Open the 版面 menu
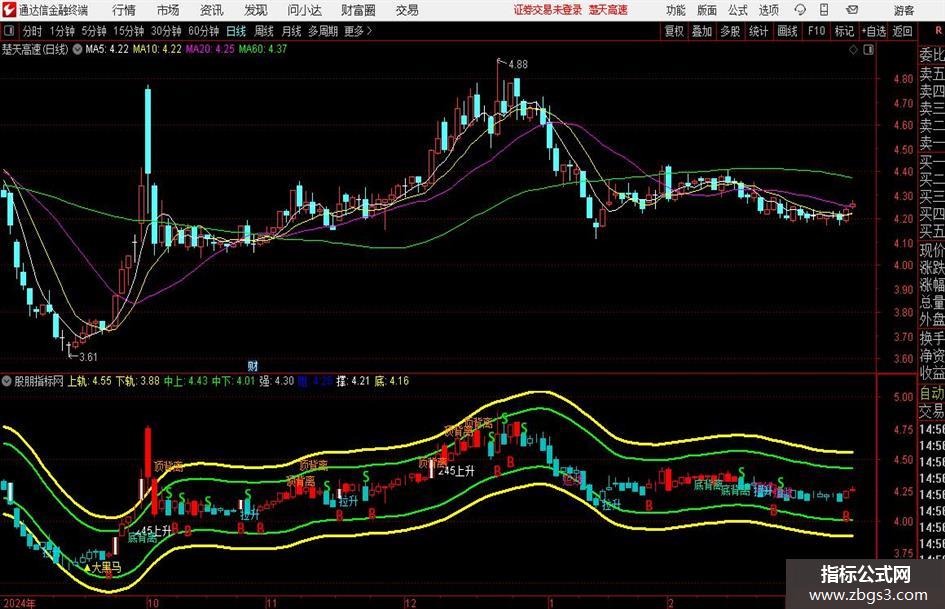Viewport: 945px width, 609px height. 706,10
